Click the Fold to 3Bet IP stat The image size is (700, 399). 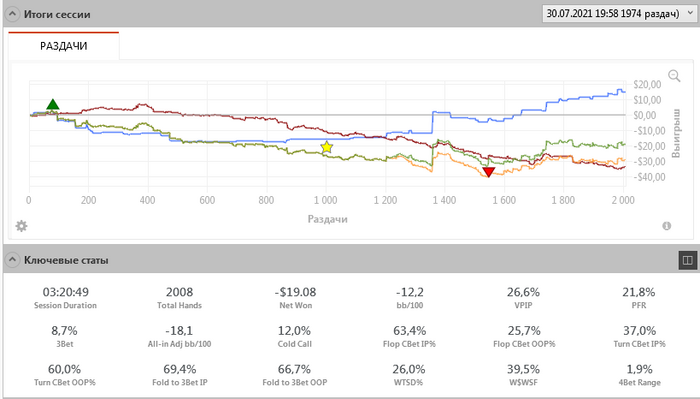point(179,375)
